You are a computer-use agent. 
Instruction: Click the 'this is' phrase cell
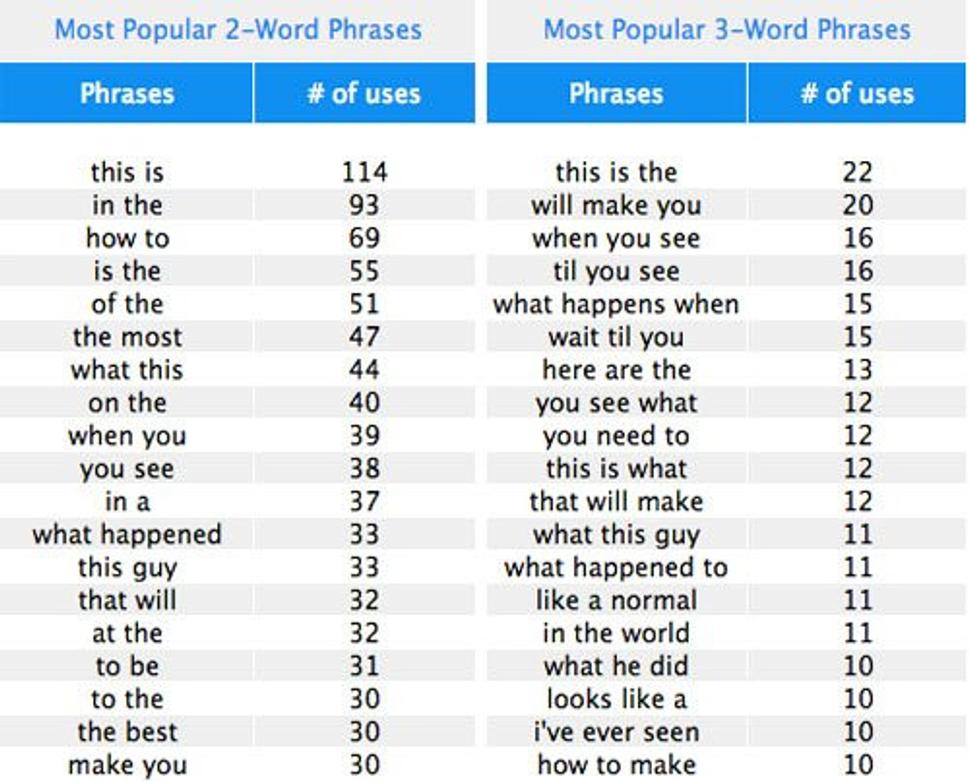(127, 172)
